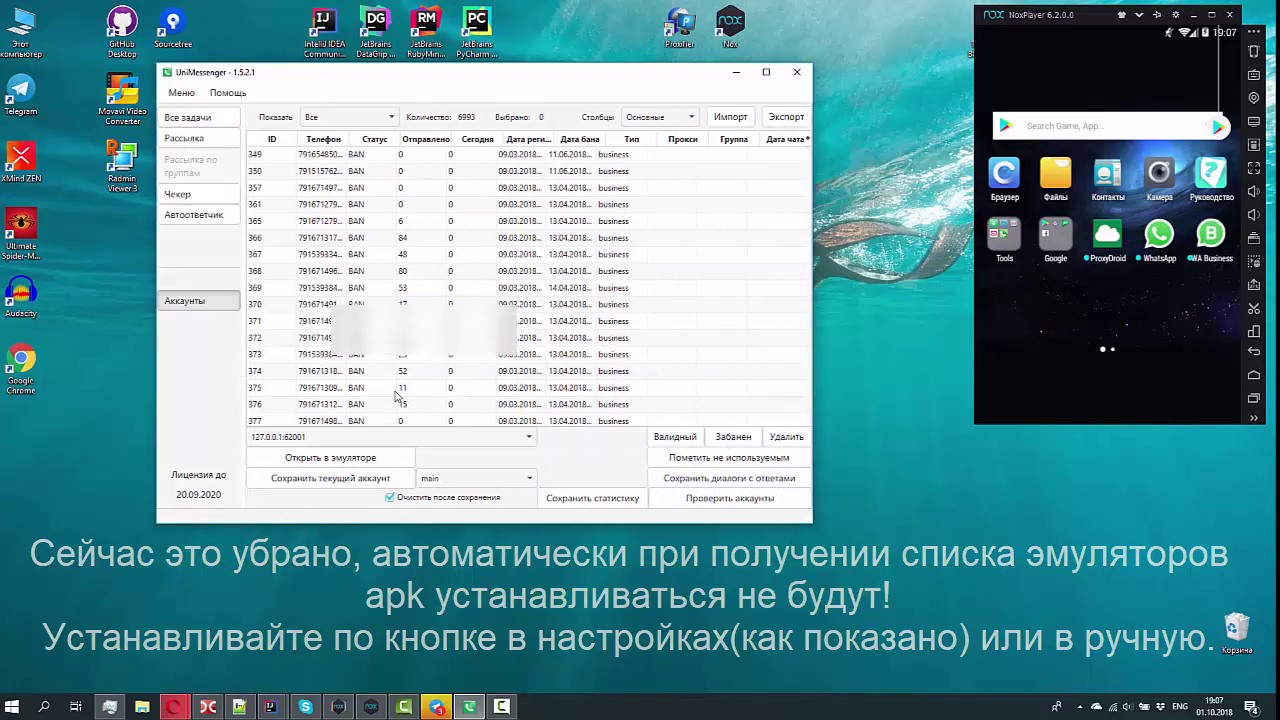The height and width of the screenshot is (720, 1280).
Task: Toggle Очистить после сохранения checkbox
Action: [390, 497]
